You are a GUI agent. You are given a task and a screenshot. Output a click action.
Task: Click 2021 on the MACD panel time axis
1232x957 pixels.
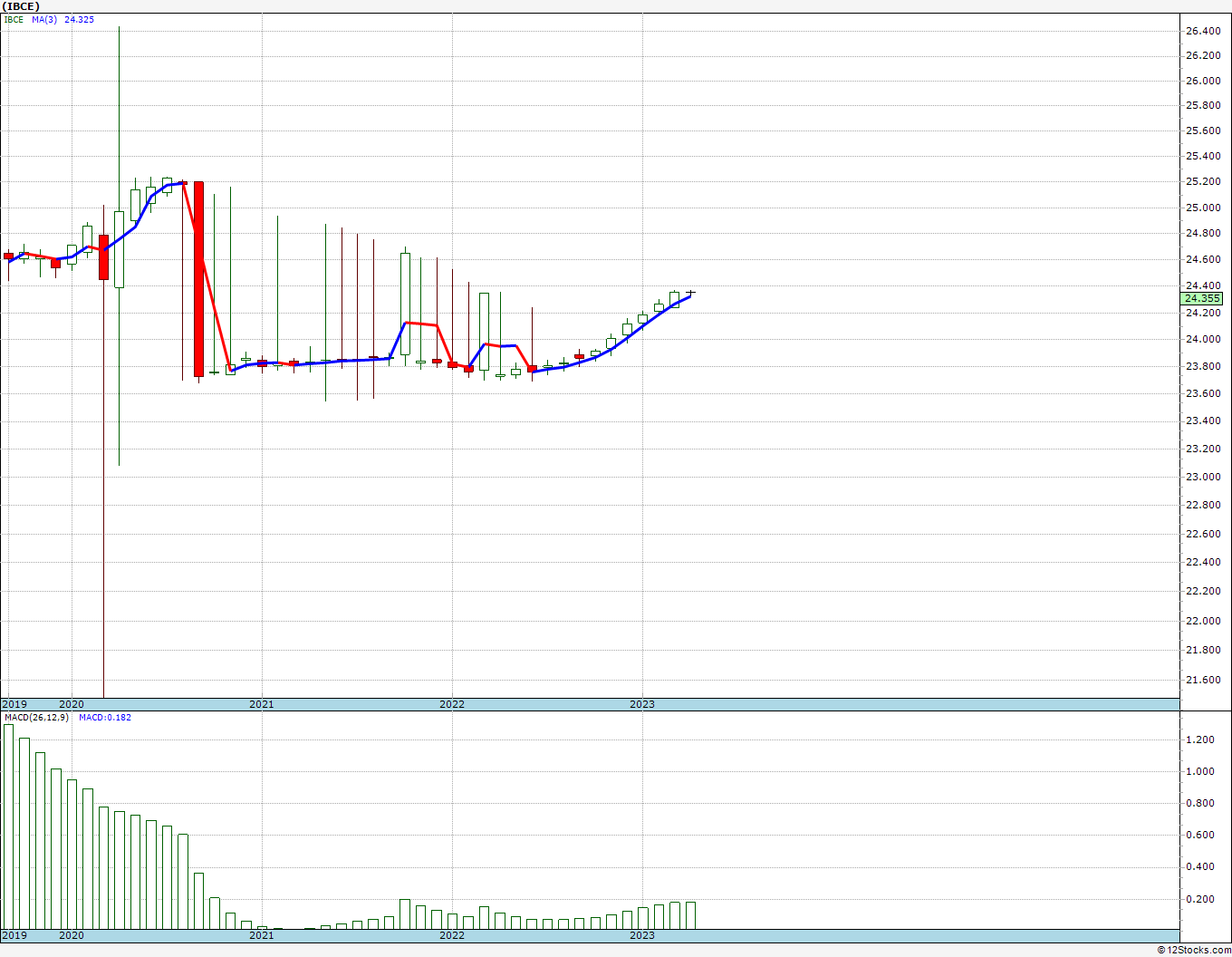(262, 935)
